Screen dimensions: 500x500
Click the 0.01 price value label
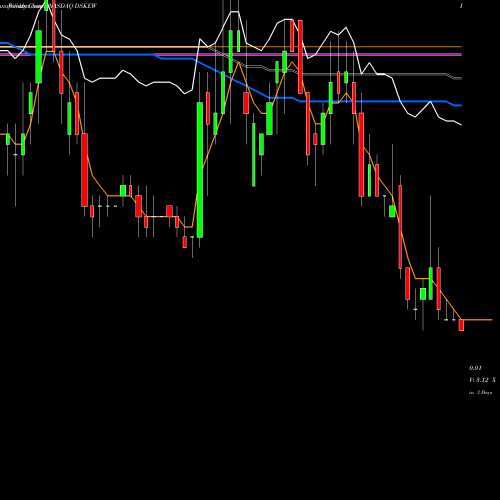(475, 368)
